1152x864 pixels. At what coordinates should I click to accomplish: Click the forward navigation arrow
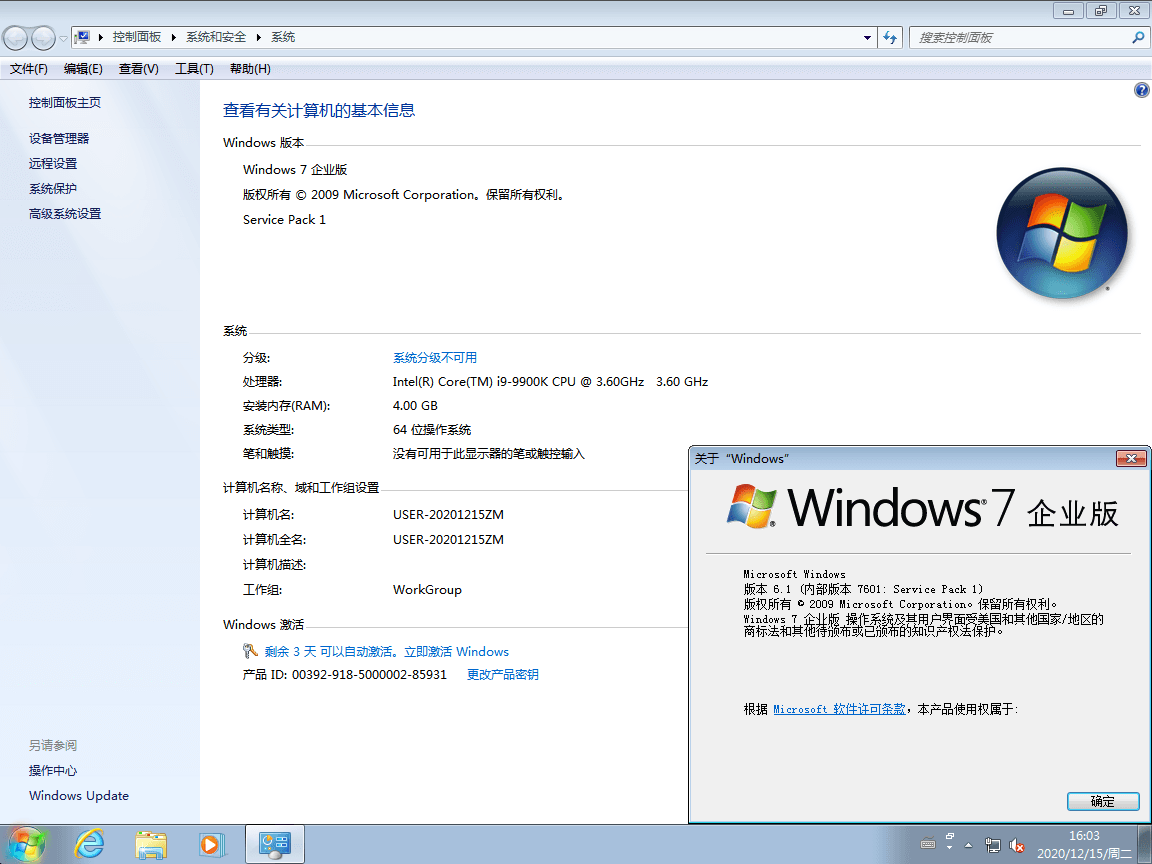(41, 37)
